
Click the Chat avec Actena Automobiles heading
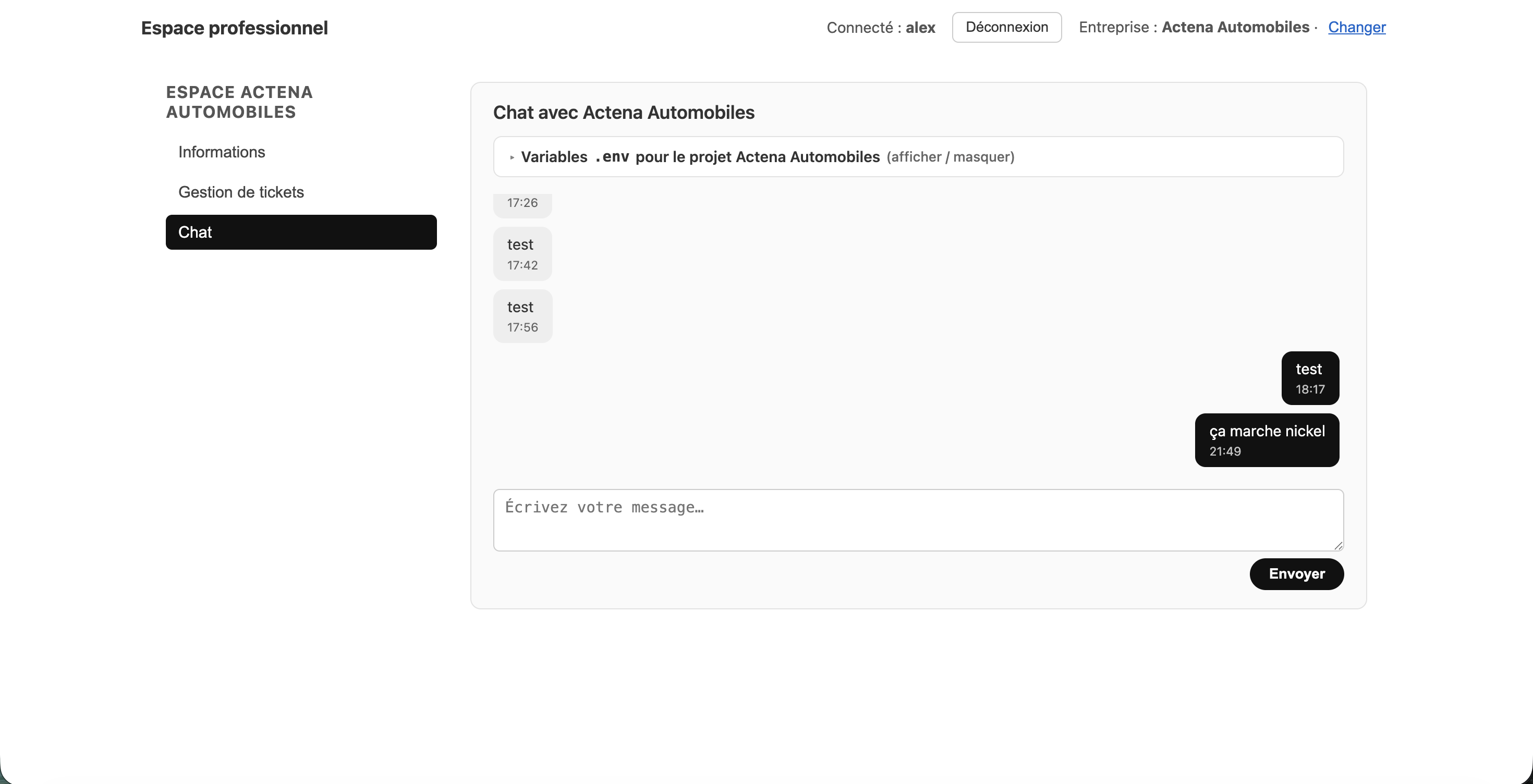coord(623,113)
